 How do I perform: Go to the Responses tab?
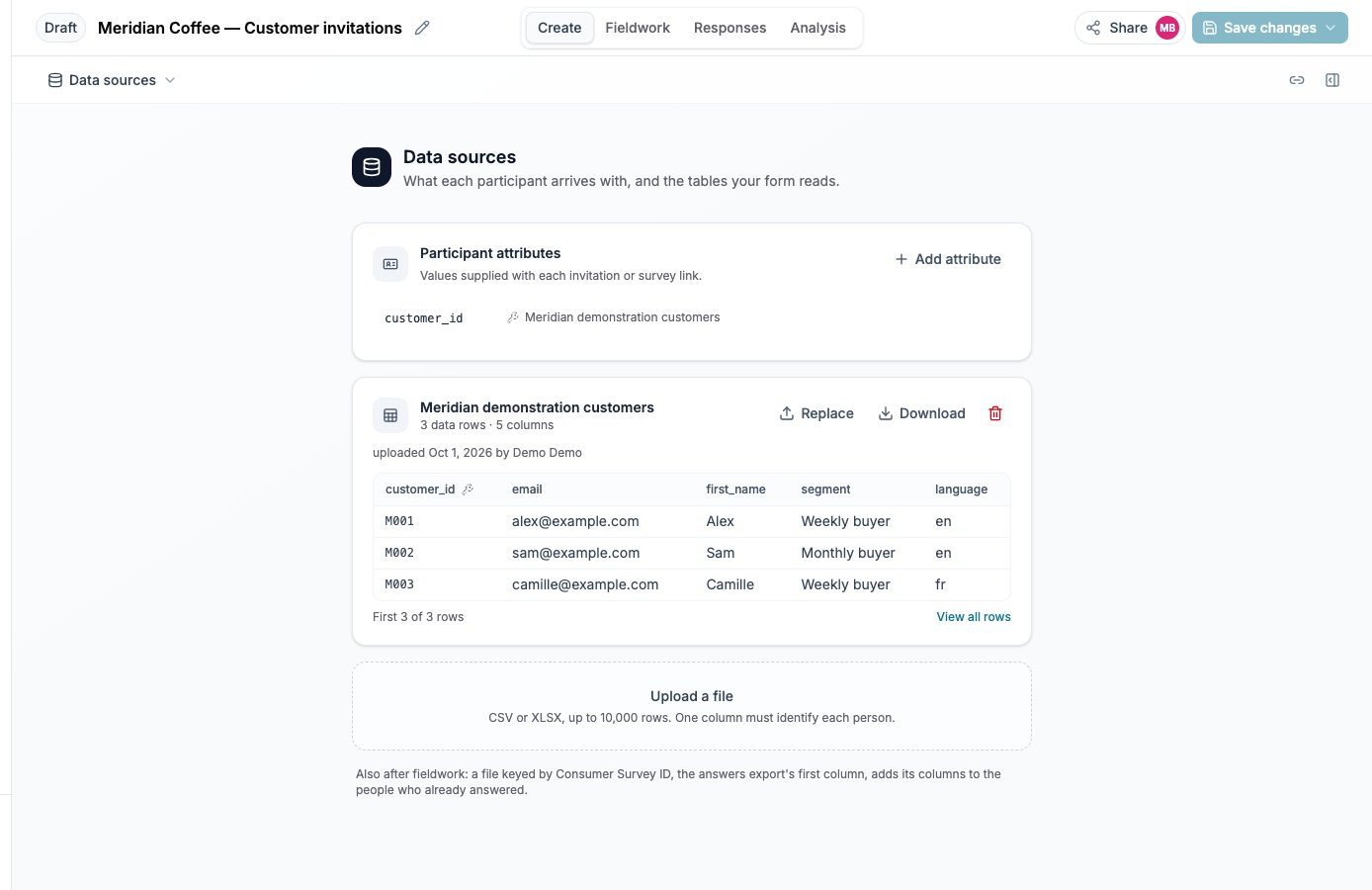coord(729,28)
